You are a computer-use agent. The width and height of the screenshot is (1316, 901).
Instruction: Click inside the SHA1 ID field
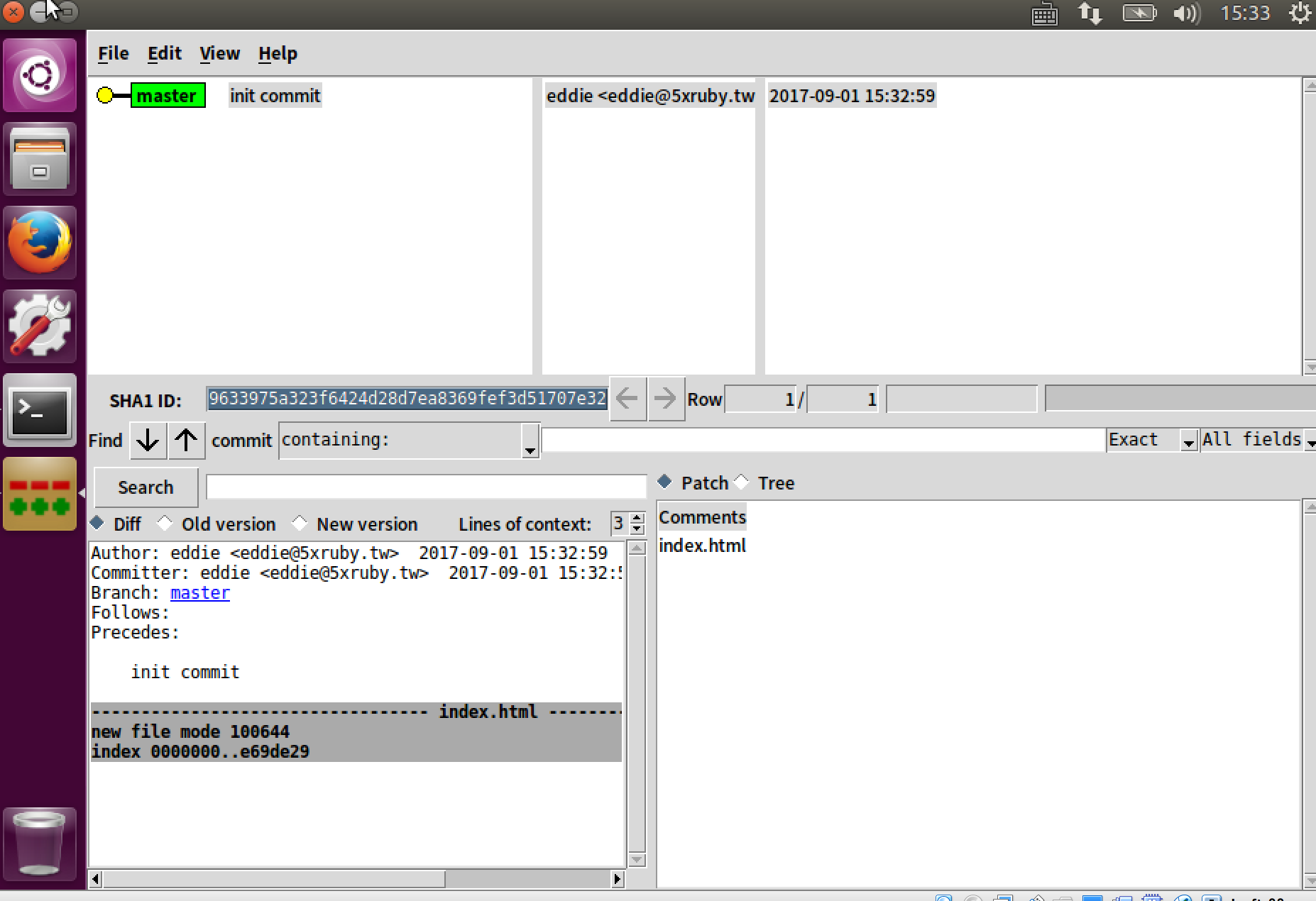[406, 399]
